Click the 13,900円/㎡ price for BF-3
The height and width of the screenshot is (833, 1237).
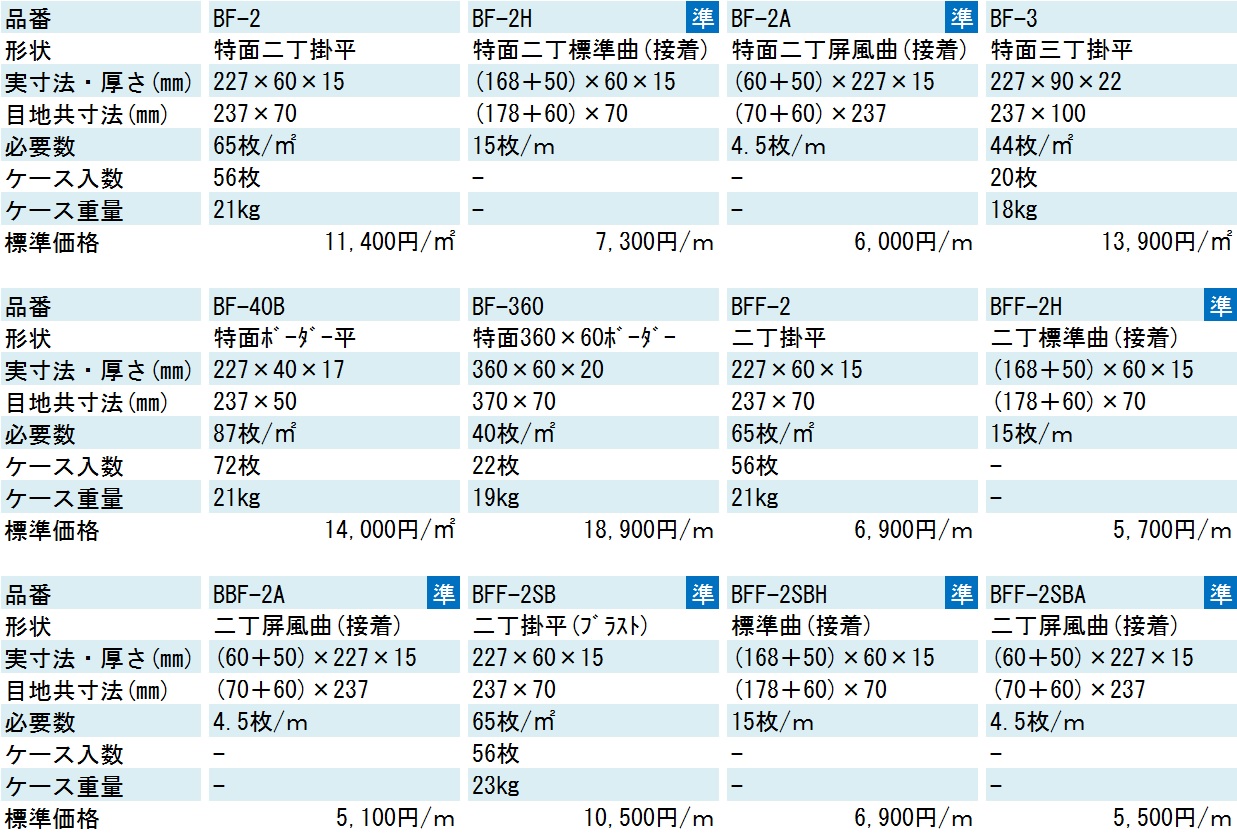tap(1167, 242)
